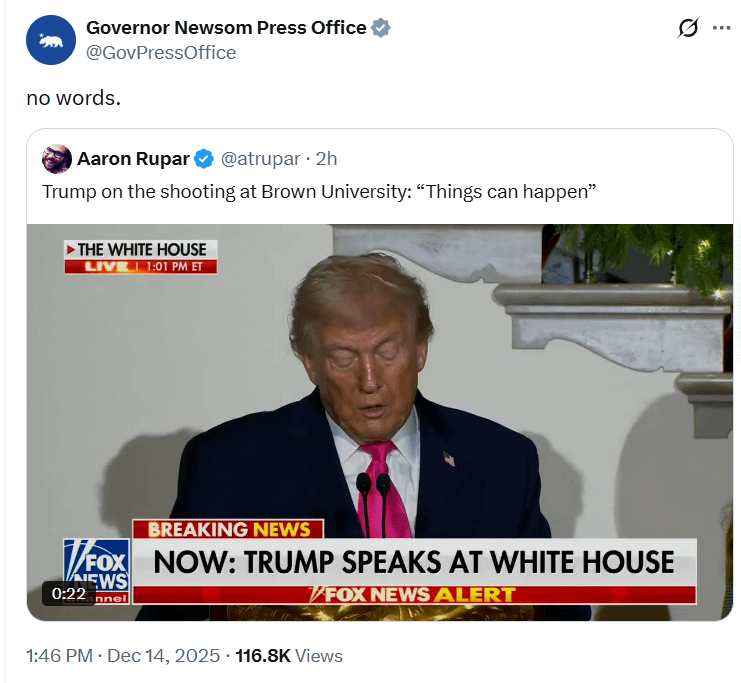Click the Fox News logo in the video
This screenshot has height=683, width=741.
coord(97,571)
